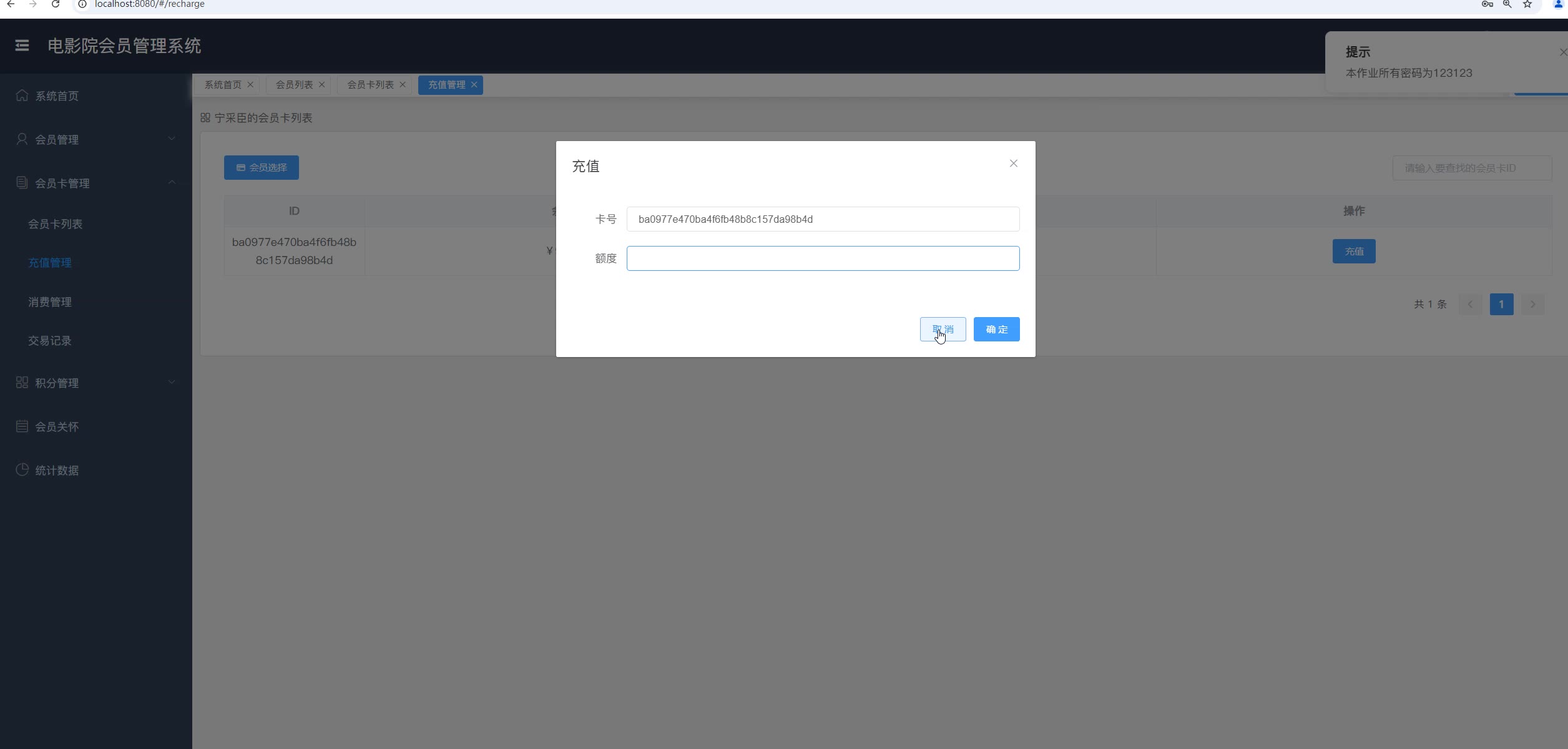This screenshot has width=1568, height=749.
Task: Close the 系统首页 tab via its X
Action: 250,85
